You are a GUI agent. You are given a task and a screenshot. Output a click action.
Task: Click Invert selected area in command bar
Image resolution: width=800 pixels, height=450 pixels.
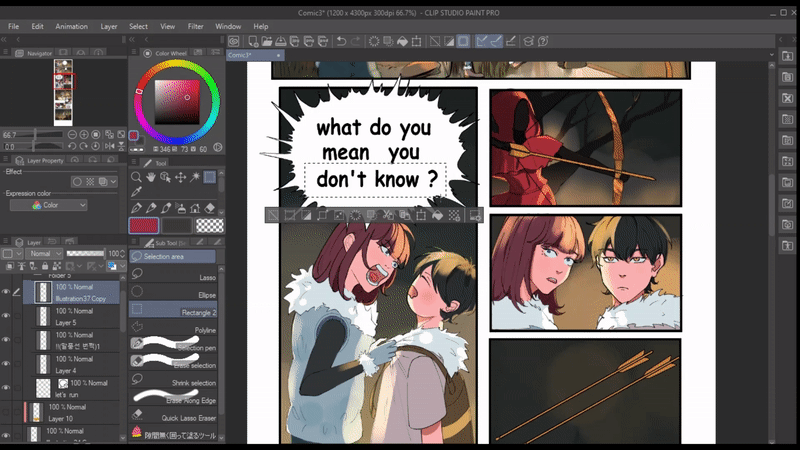coord(449,41)
